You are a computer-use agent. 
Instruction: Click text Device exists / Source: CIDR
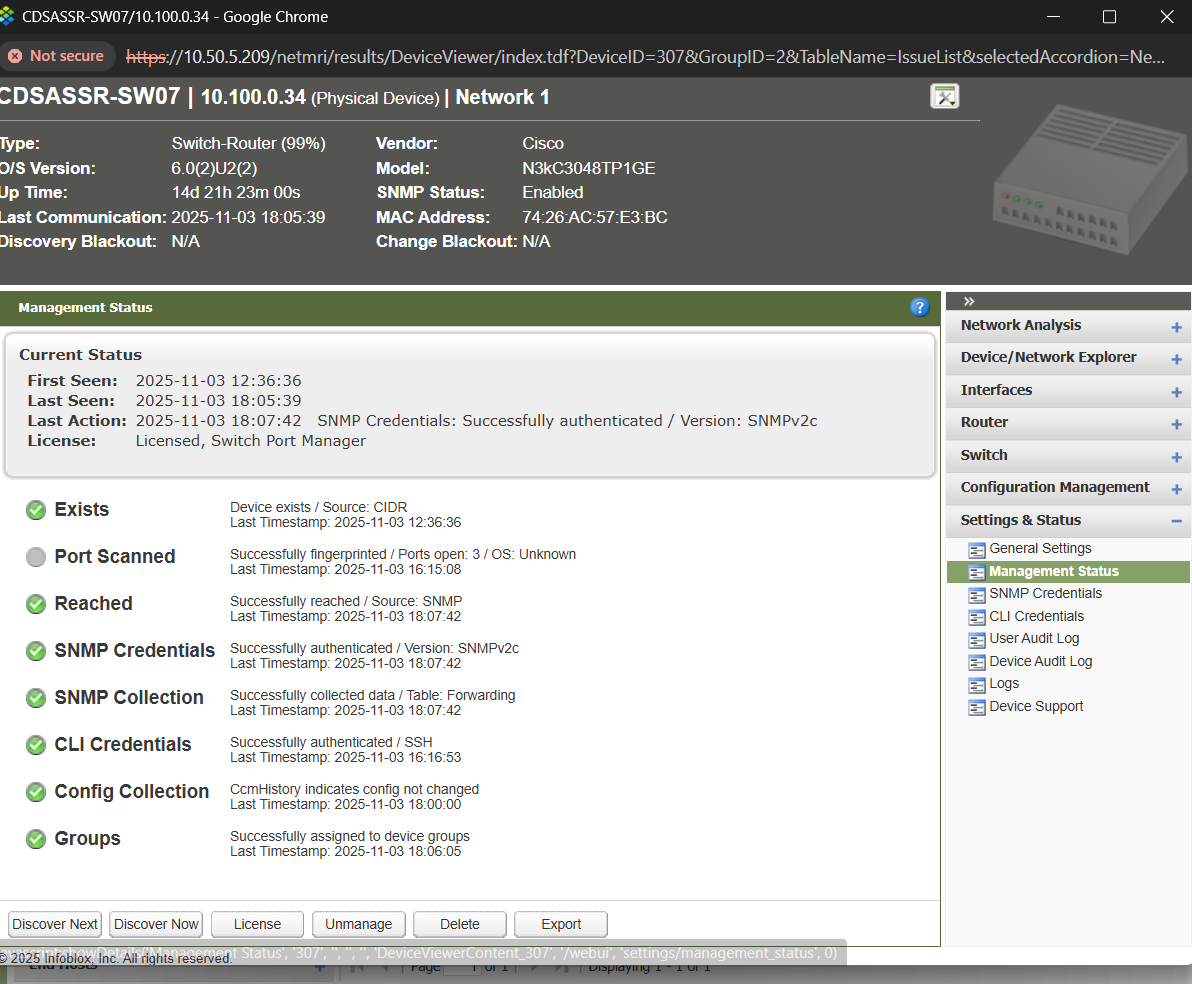[319, 507]
